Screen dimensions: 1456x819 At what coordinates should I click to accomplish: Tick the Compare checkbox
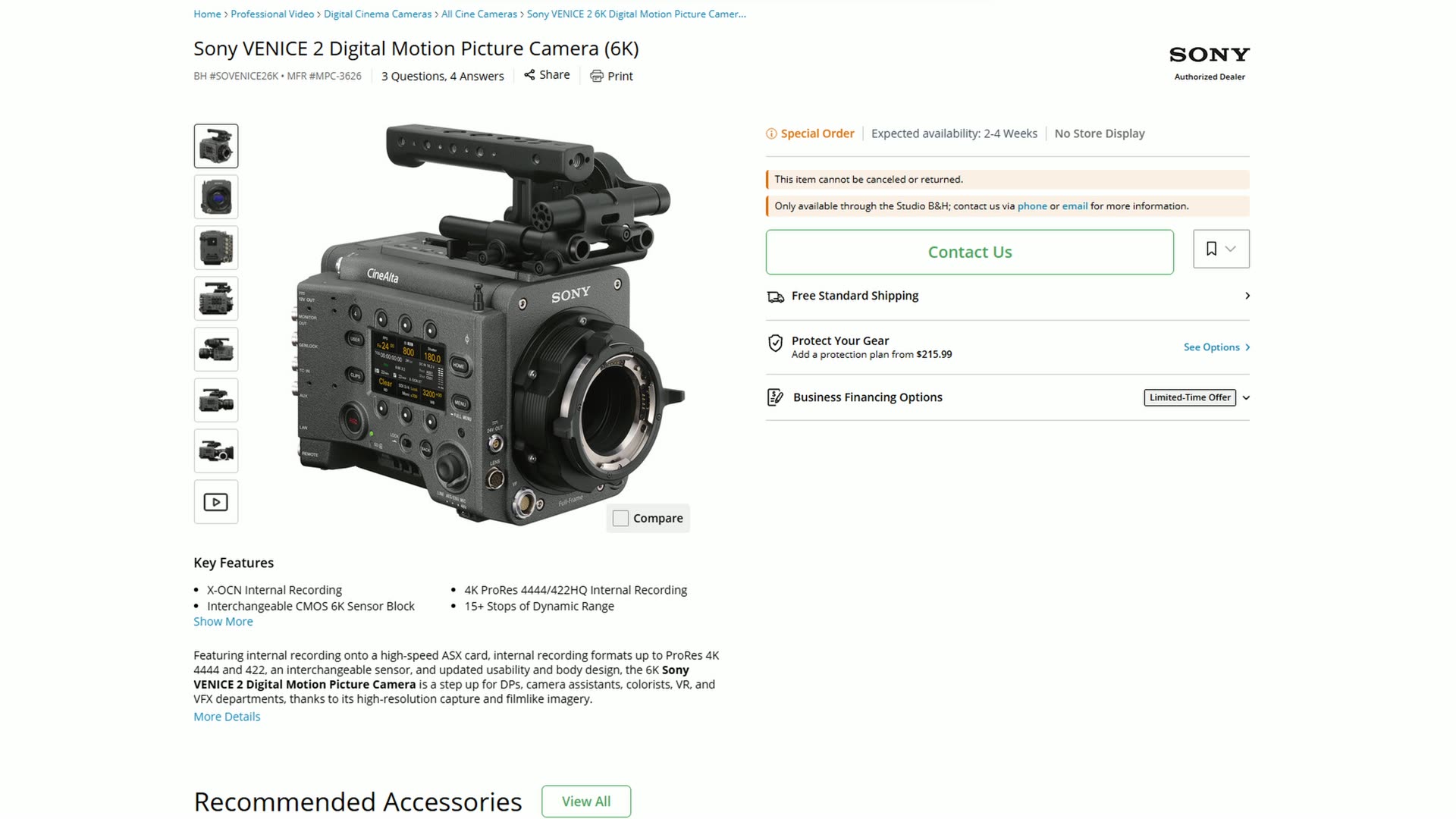coord(620,519)
